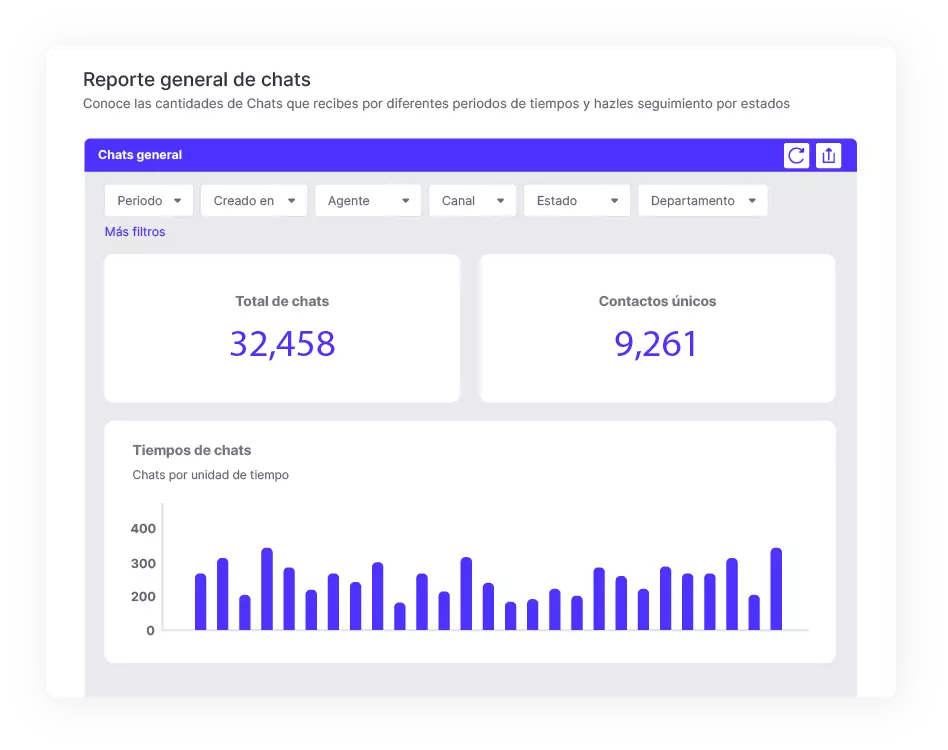Open the Agente filter dropdown
This screenshot has height=750, width=948.
click(368, 201)
